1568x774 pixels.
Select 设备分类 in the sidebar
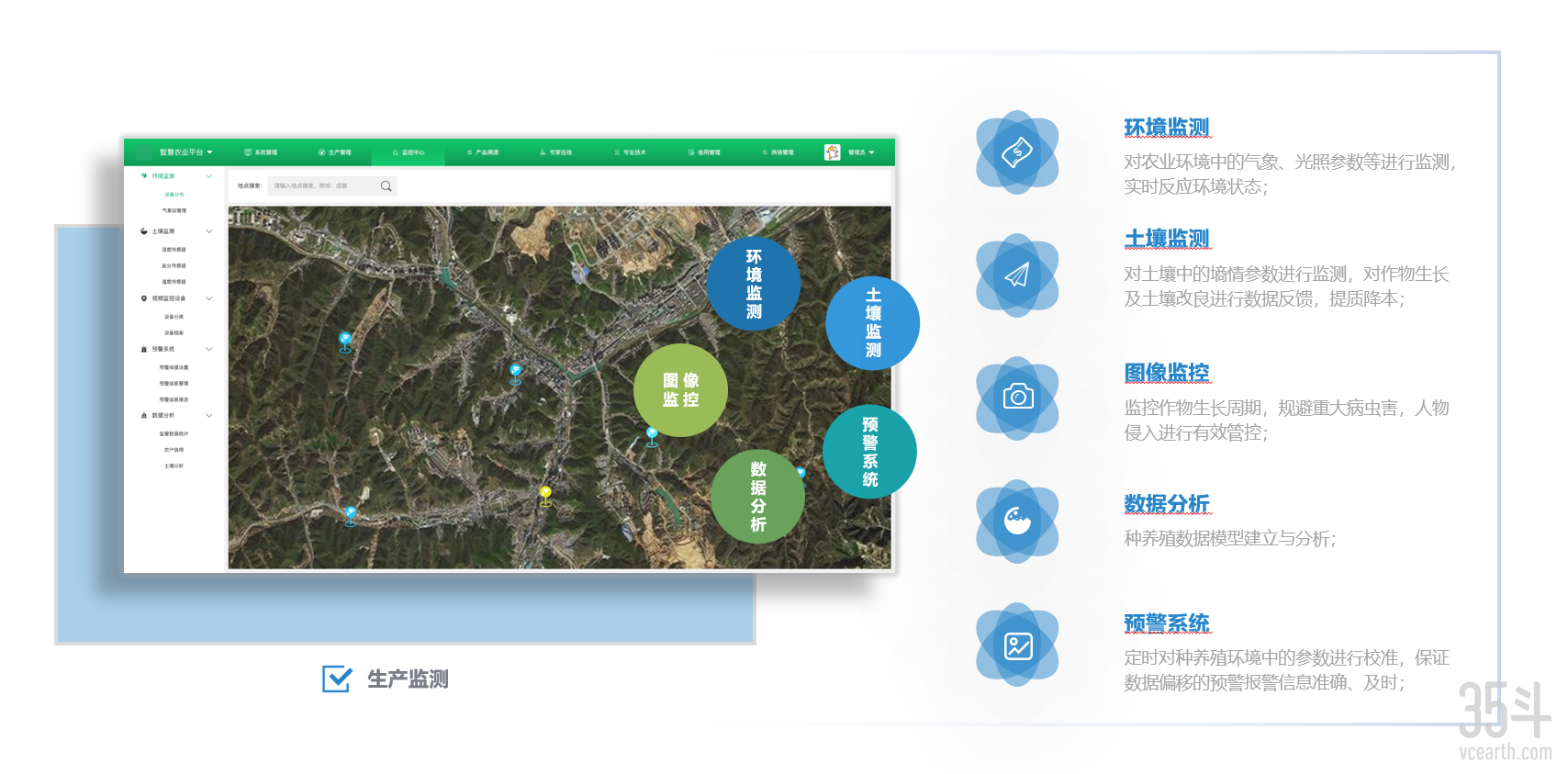(x=174, y=317)
